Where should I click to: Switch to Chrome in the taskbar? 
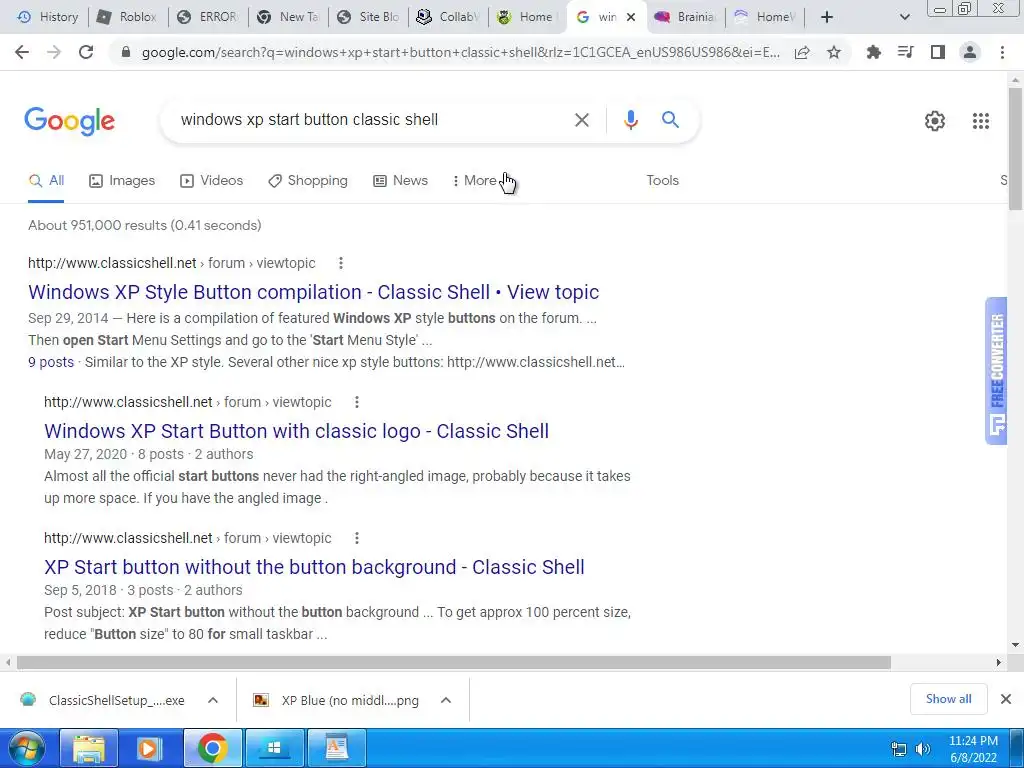pyautogui.click(x=212, y=748)
